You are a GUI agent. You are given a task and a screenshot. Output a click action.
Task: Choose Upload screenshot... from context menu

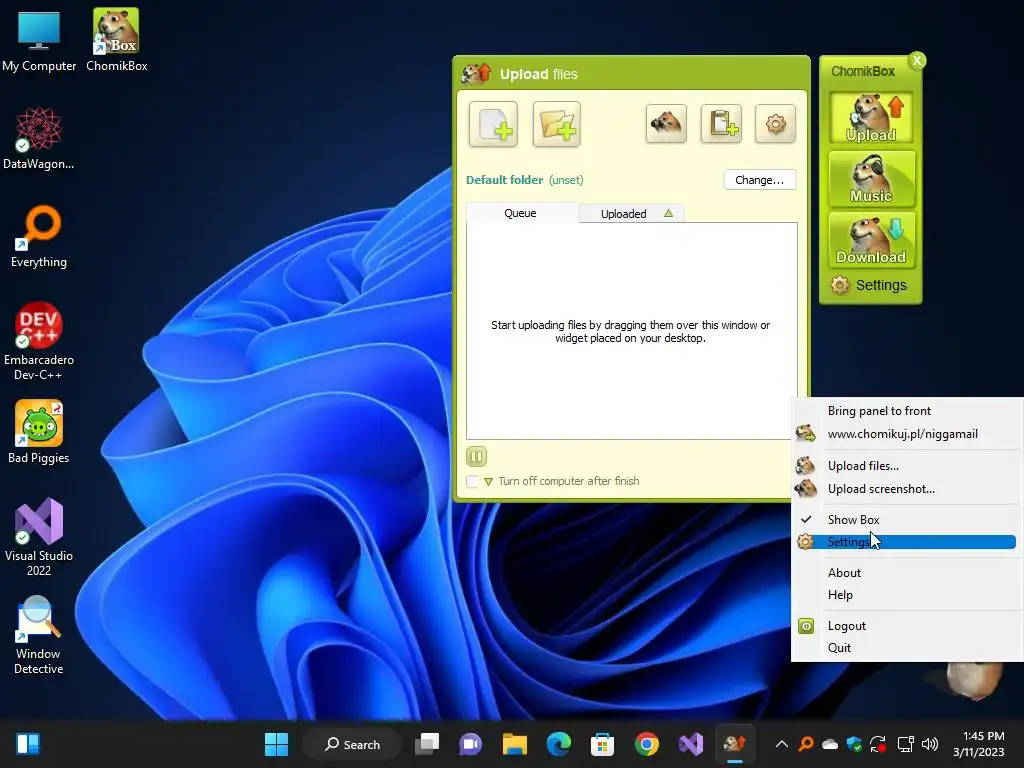coord(906,488)
